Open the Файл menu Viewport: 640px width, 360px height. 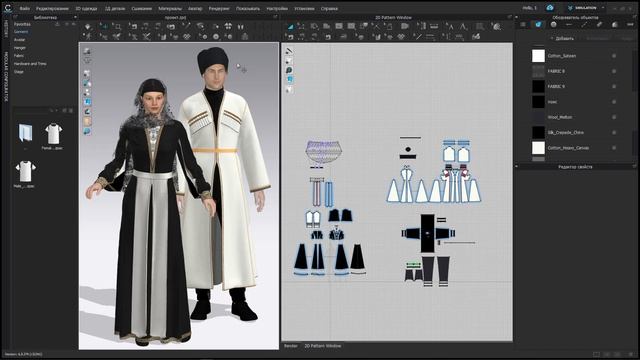[24, 8]
